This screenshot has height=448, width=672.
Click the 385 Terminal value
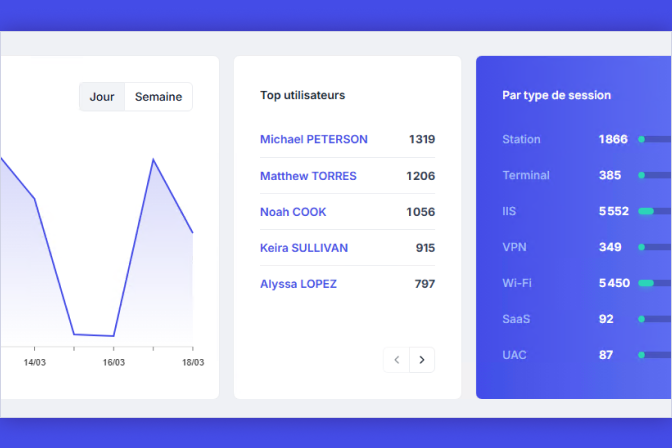coord(610,175)
